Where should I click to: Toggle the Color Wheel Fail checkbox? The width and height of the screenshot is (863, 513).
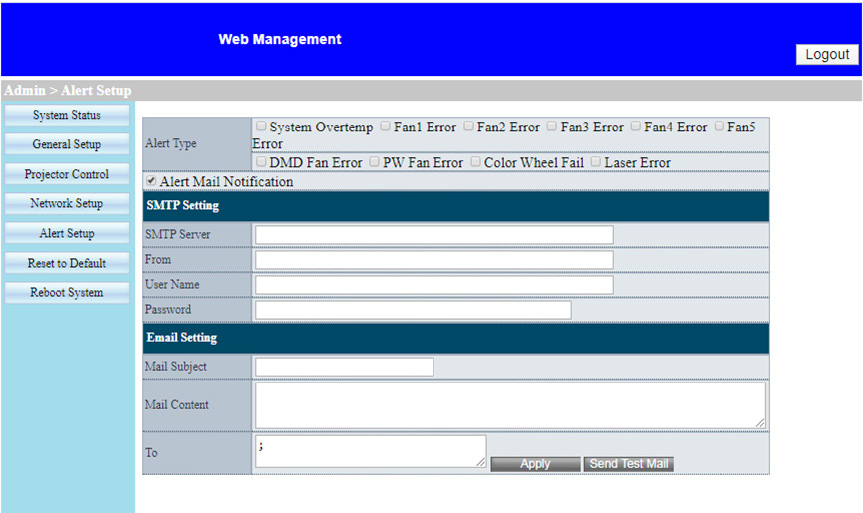click(x=475, y=161)
